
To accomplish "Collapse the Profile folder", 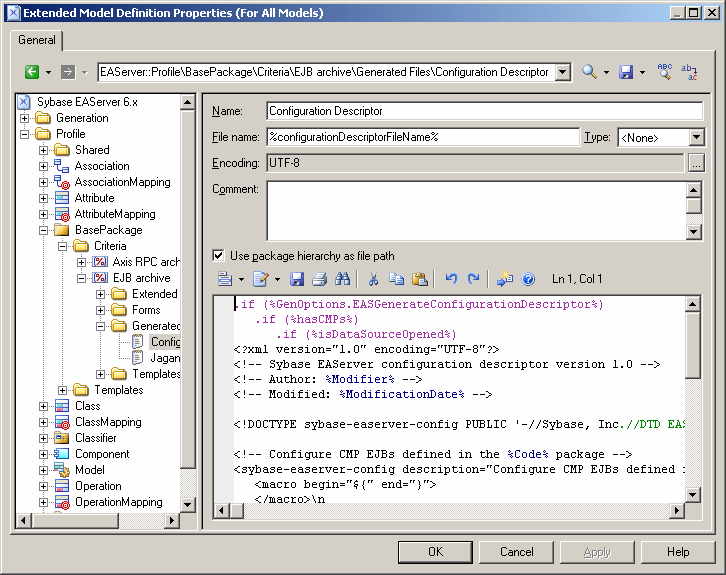I will pyautogui.click(x=25, y=134).
